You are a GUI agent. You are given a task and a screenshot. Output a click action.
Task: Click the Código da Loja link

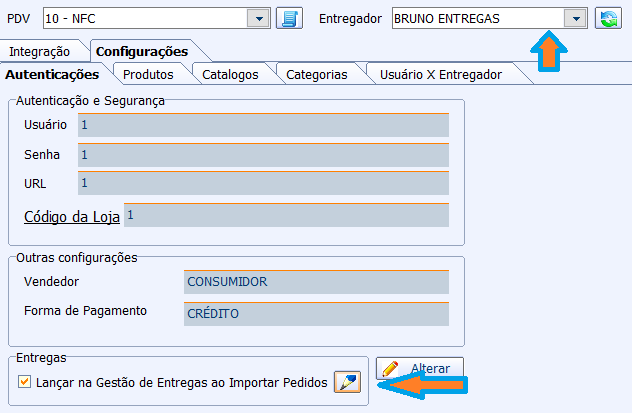point(71,216)
